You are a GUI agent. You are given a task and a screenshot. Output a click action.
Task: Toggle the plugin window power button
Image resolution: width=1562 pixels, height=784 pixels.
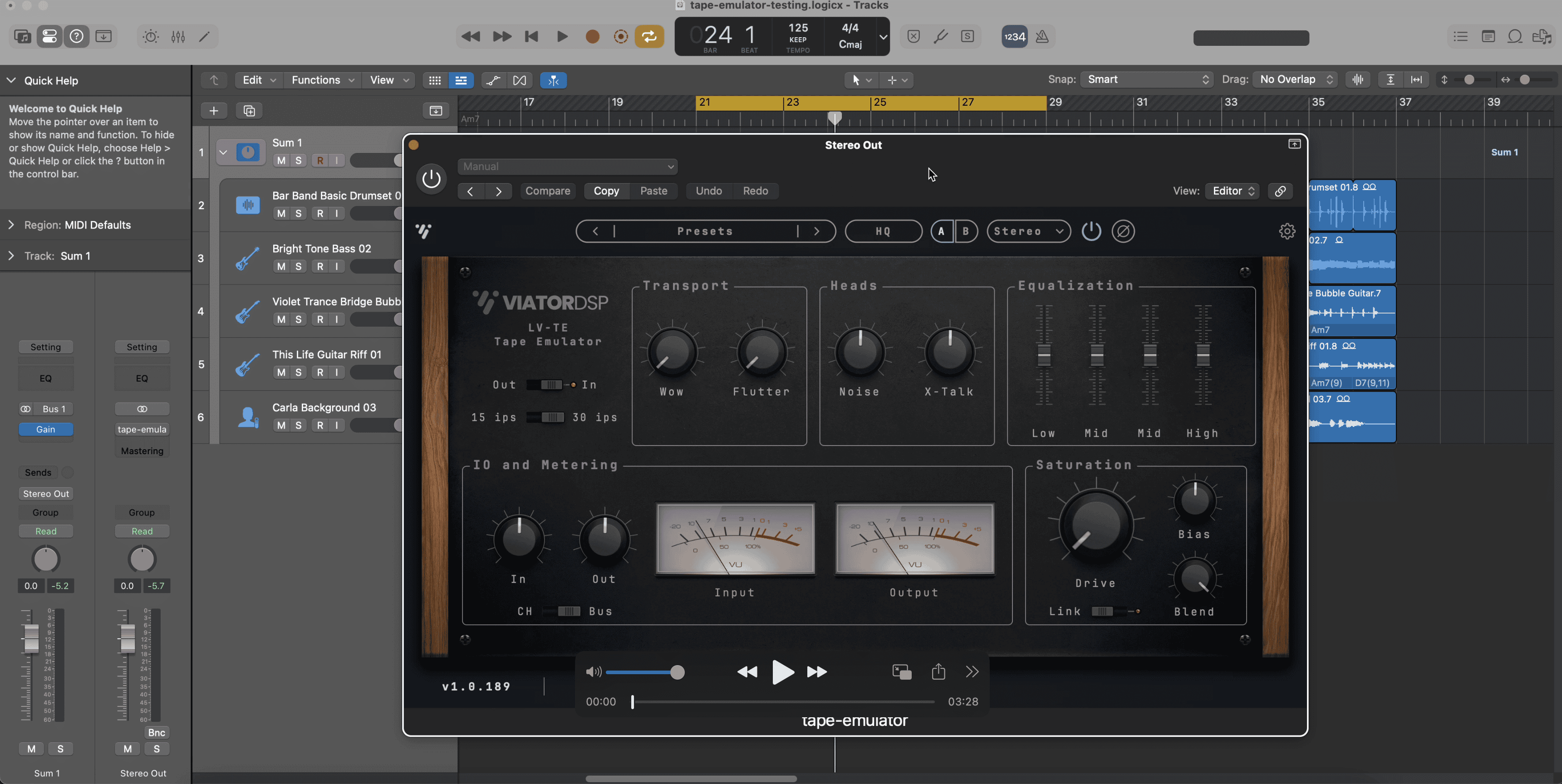pyautogui.click(x=431, y=179)
